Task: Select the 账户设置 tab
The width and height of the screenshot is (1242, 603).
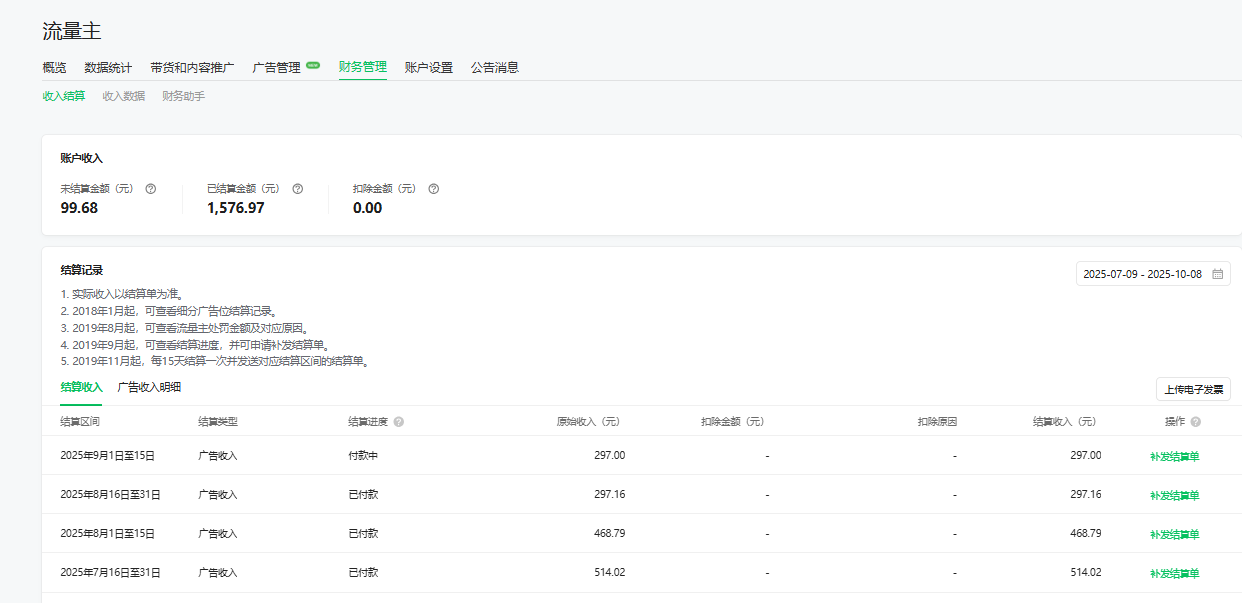Action: tap(428, 68)
